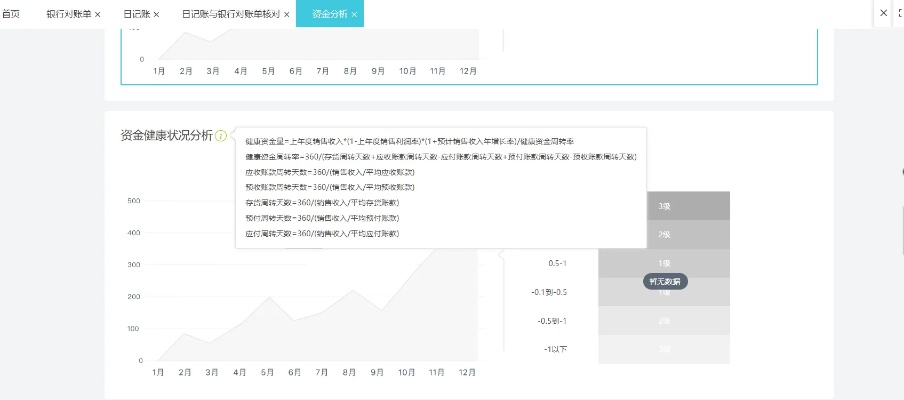Viewport: 904px width, 400px height.
Task: Click the info icon beside 资金健康状况分析
Action: click(221, 136)
